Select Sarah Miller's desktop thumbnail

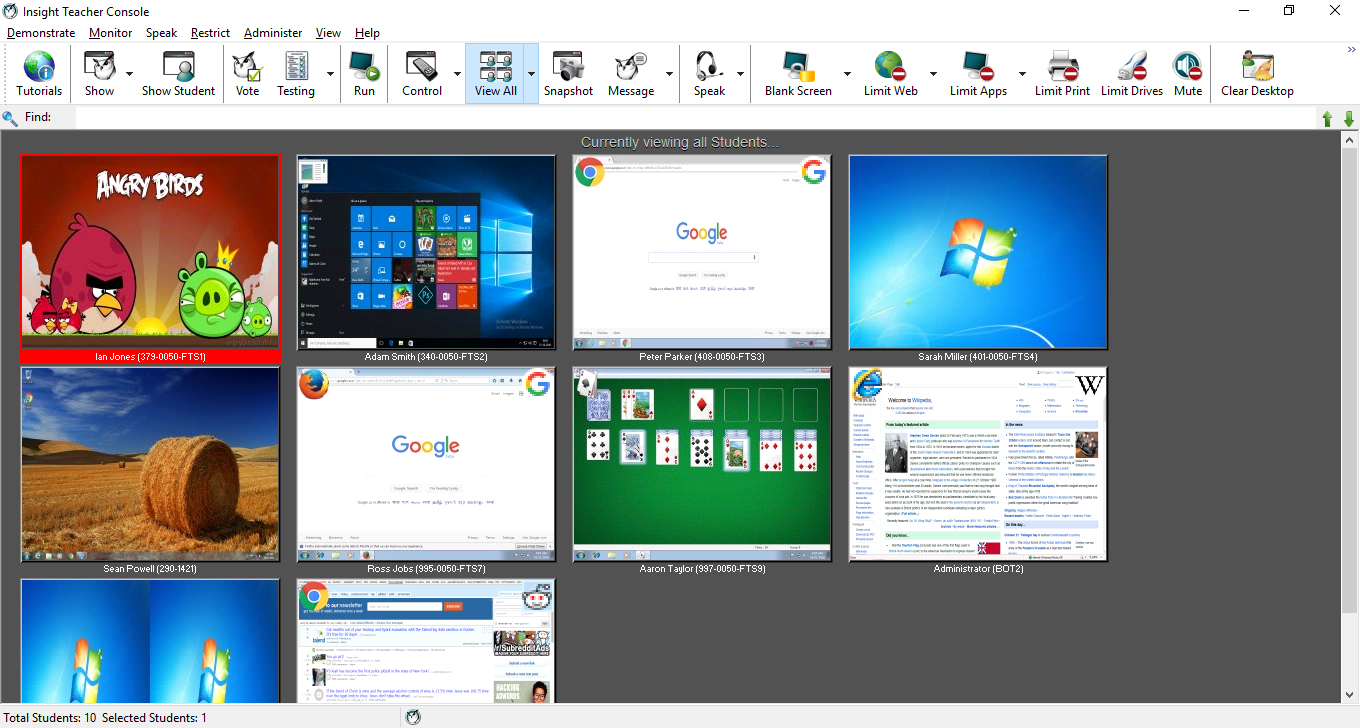[978, 252]
